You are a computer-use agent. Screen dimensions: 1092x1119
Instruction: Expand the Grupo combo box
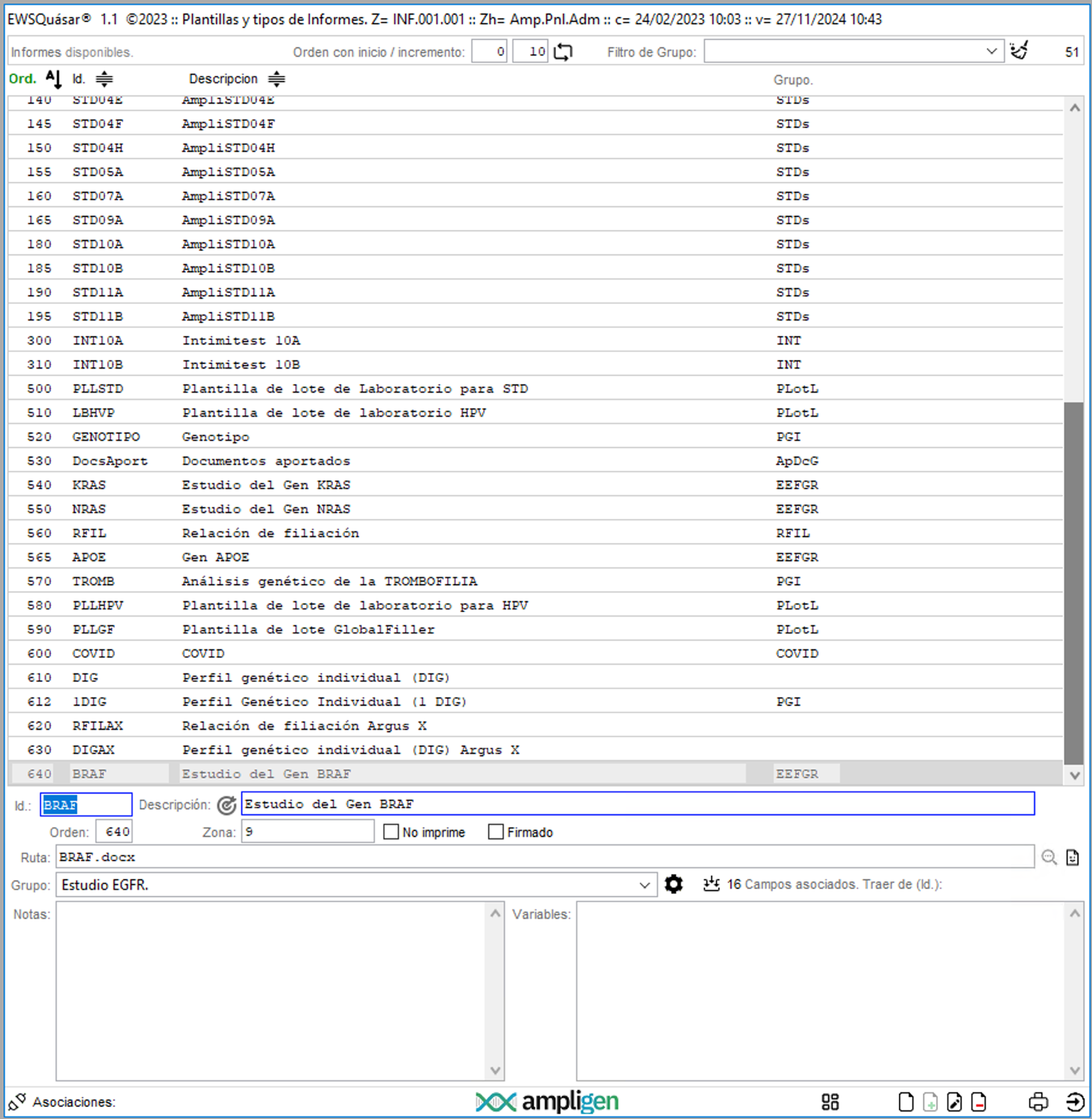point(644,885)
